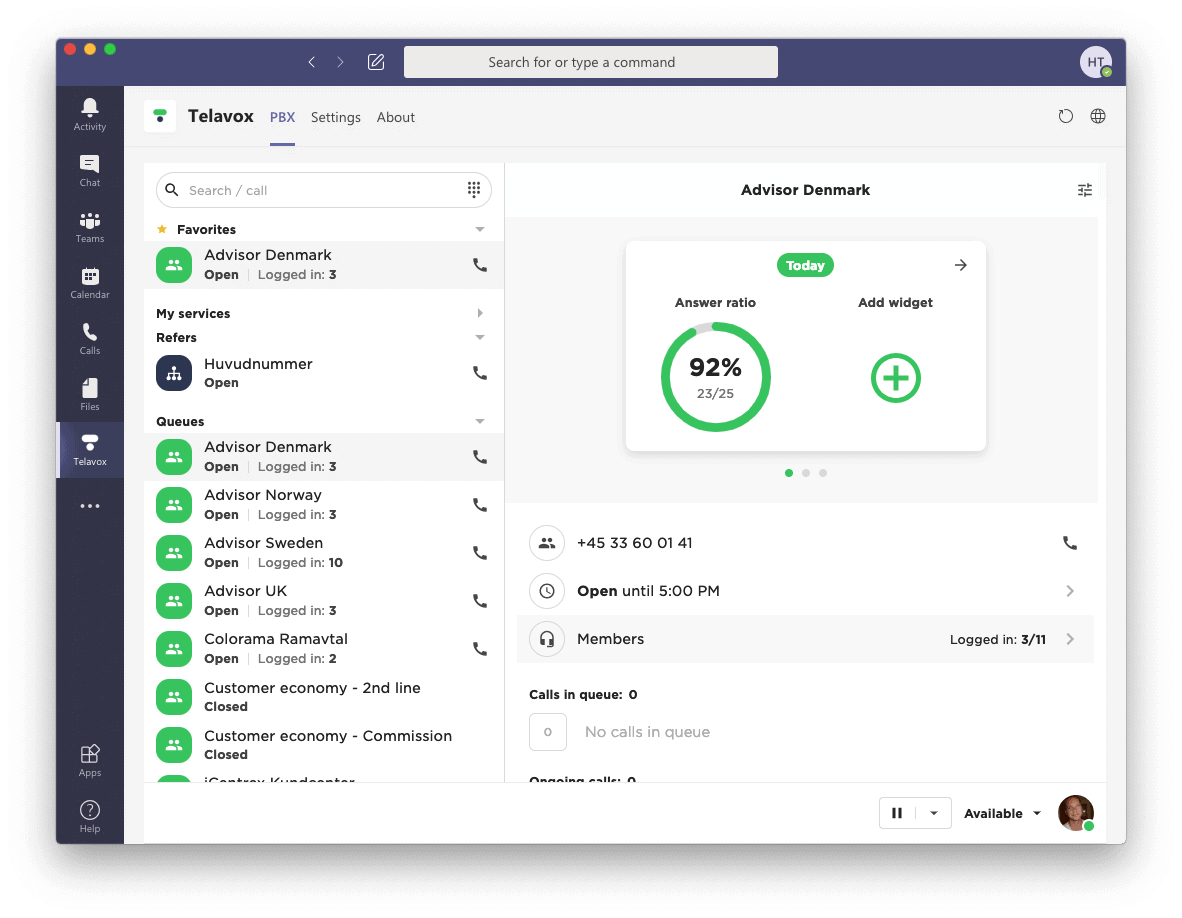Open the dial pad grid icon
1182x918 pixels.
(x=473, y=189)
